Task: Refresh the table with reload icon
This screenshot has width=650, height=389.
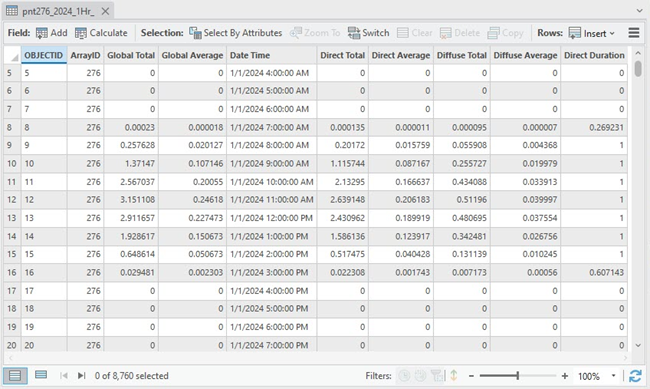Action: [635, 376]
